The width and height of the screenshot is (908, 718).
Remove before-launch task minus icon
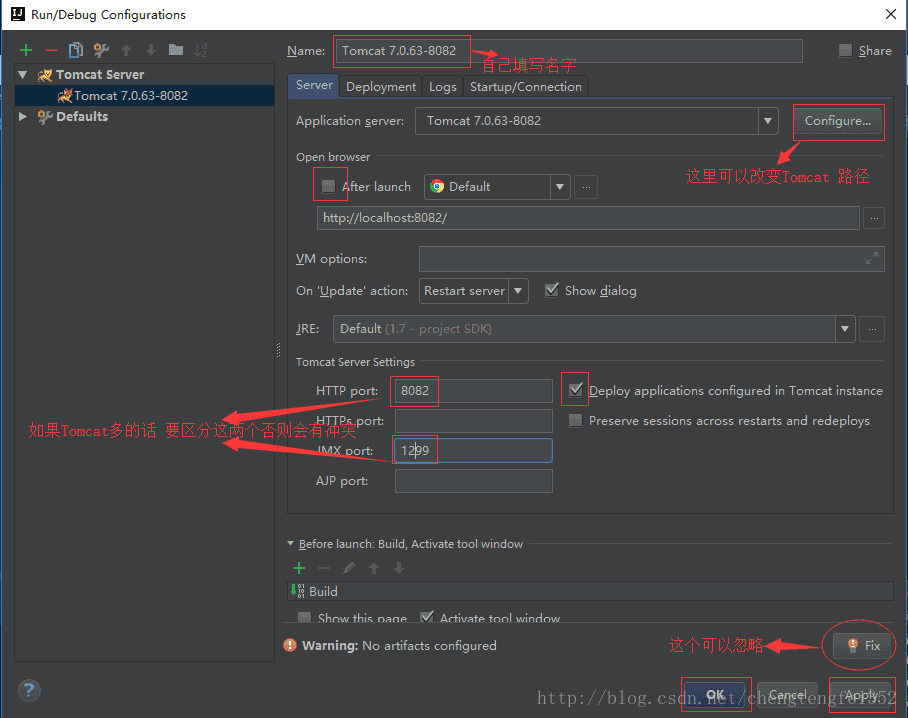coord(324,568)
